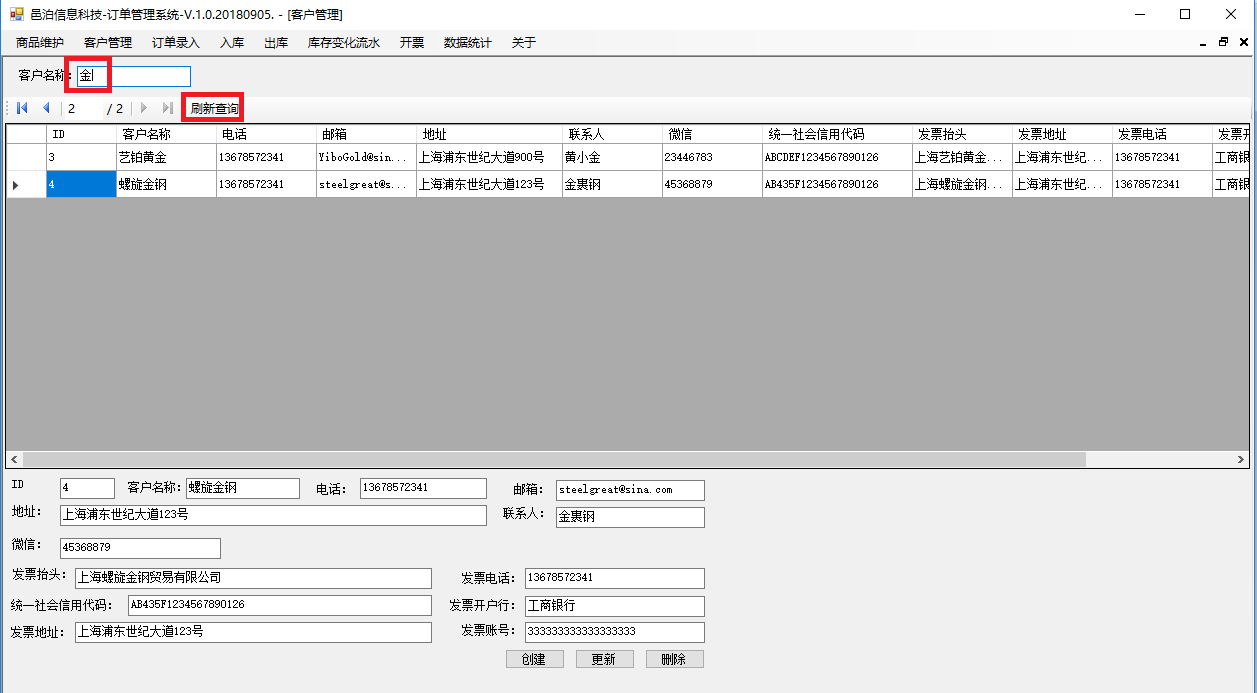The height and width of the screenshot is (693, 1257).
Task: Click the selected ID cell with value 4
Action: click(81, 184)
